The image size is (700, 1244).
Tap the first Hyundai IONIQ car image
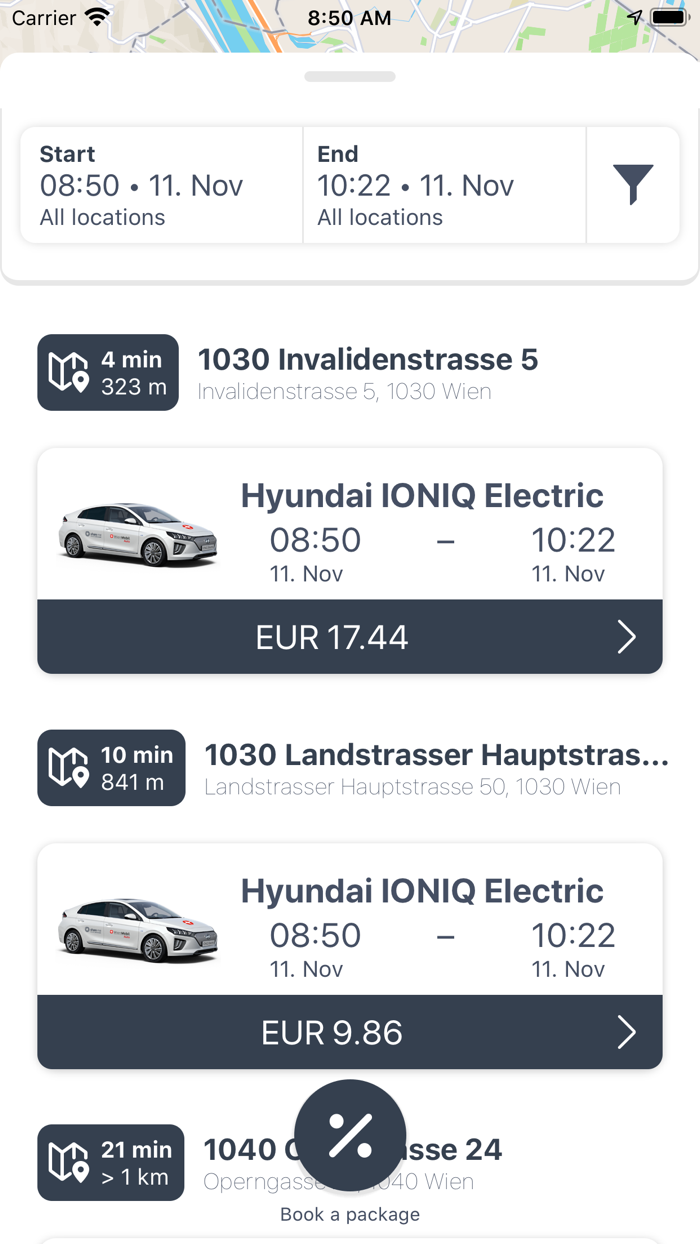tap(138, 535)
